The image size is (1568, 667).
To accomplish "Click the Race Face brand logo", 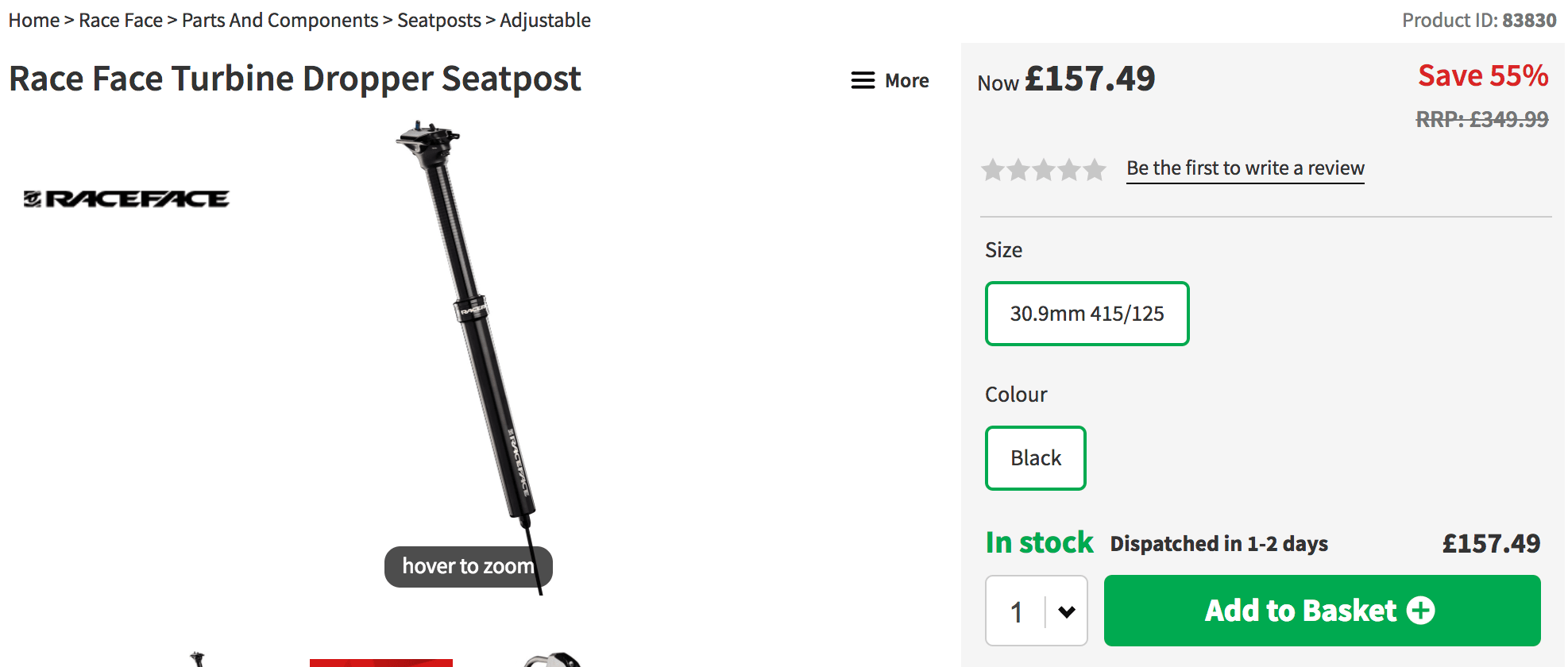I will [x=126, y=199].
